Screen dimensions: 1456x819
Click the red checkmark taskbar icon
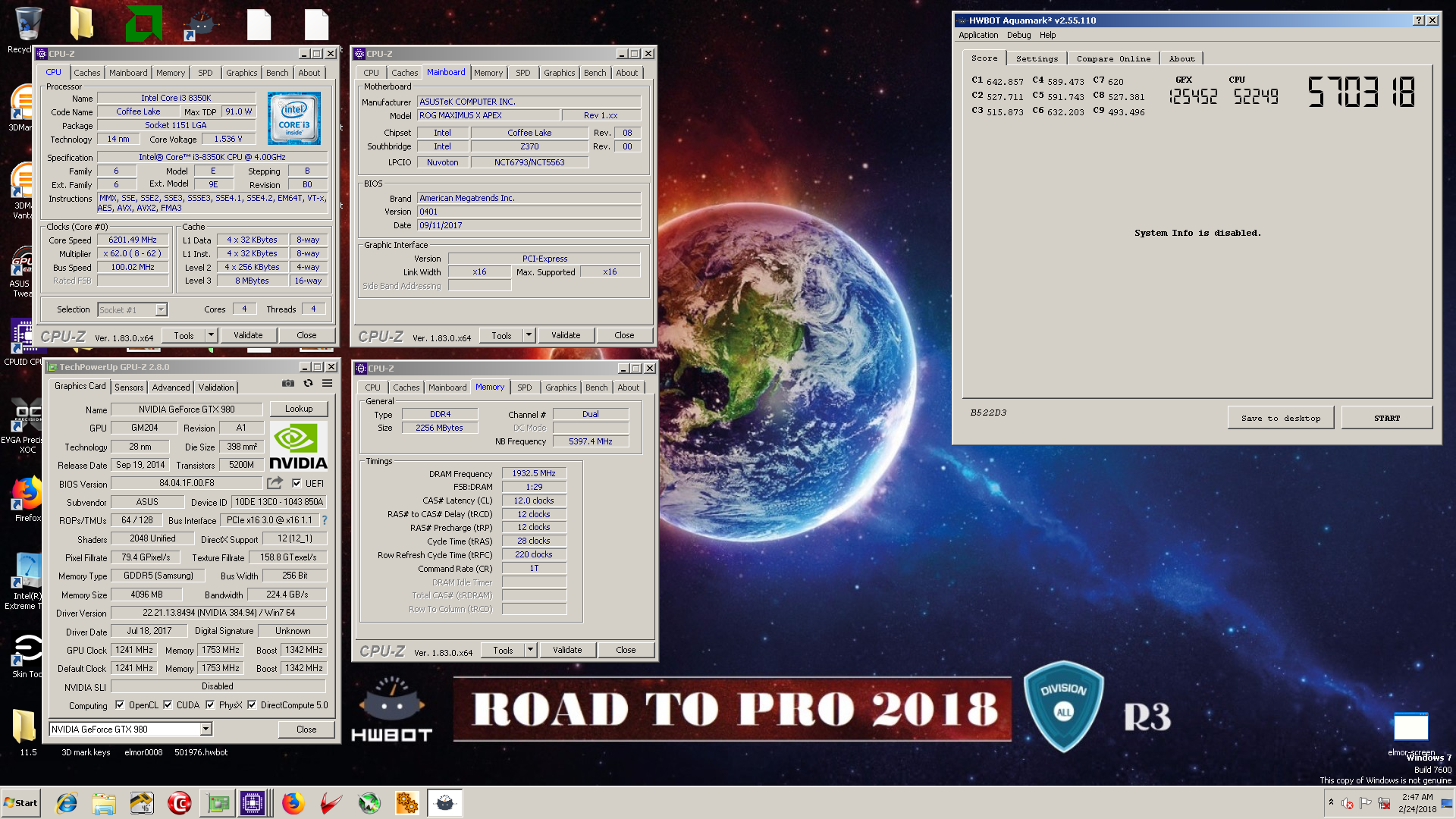[x=331, y=803]
